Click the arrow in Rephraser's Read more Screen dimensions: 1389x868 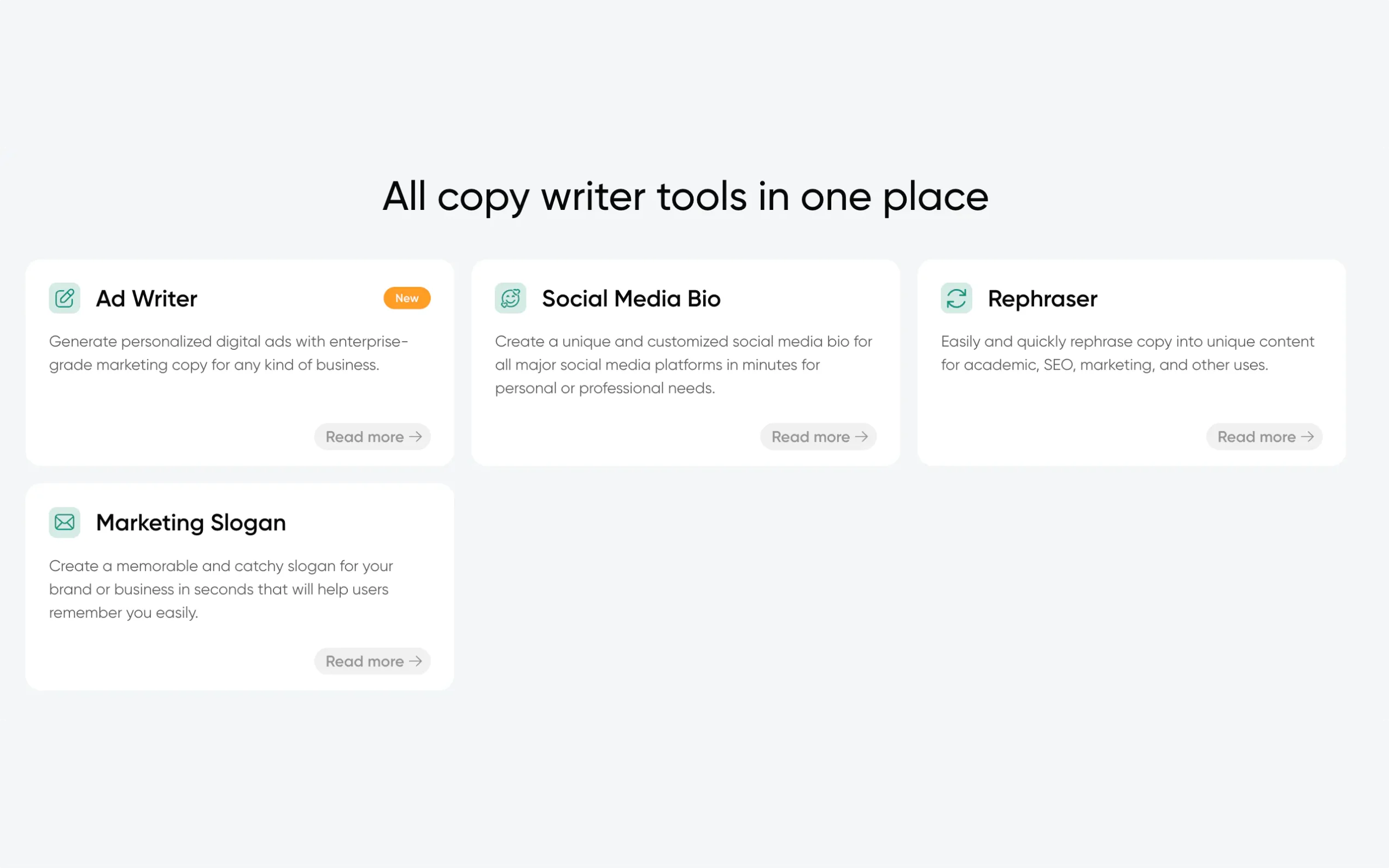[x=1308, y=437]
